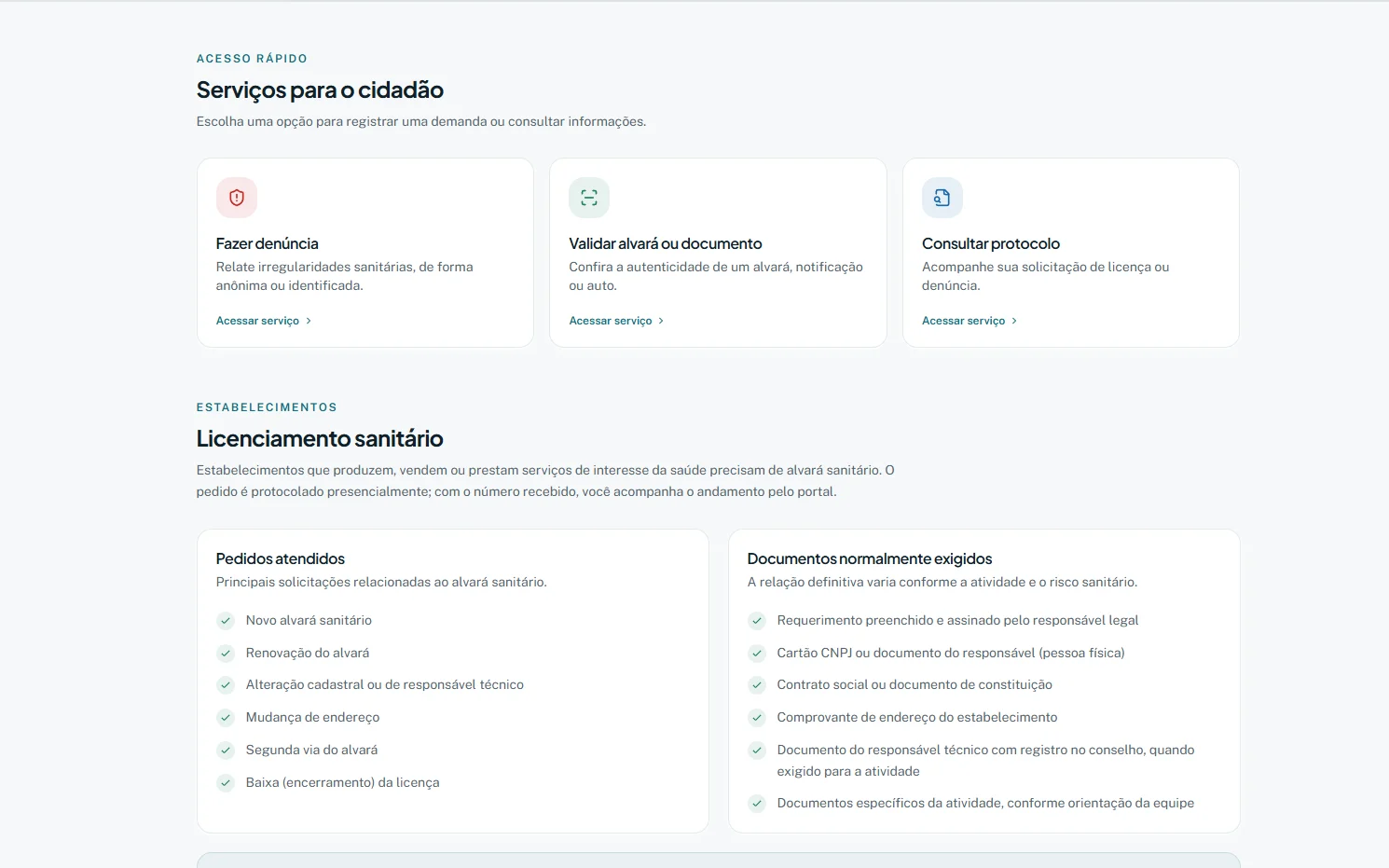Click the Documentos normalmente exigidos heading
Image resolution: width=1389 pixels, height=868 pixels.
tap(870, 558)
